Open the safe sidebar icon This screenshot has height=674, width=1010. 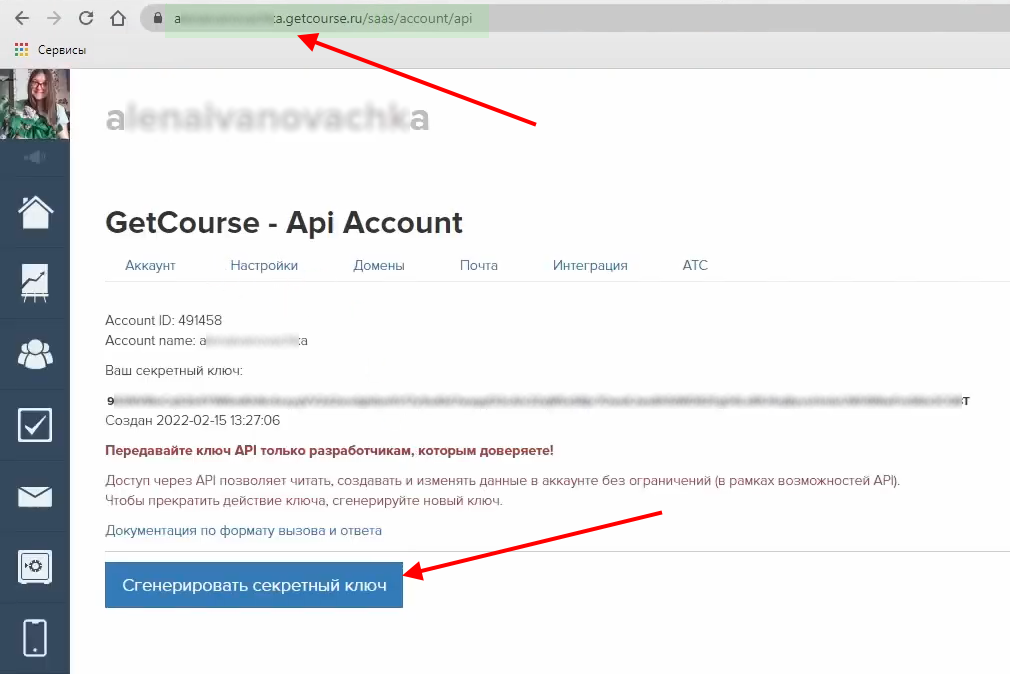(x=35, y=567)
